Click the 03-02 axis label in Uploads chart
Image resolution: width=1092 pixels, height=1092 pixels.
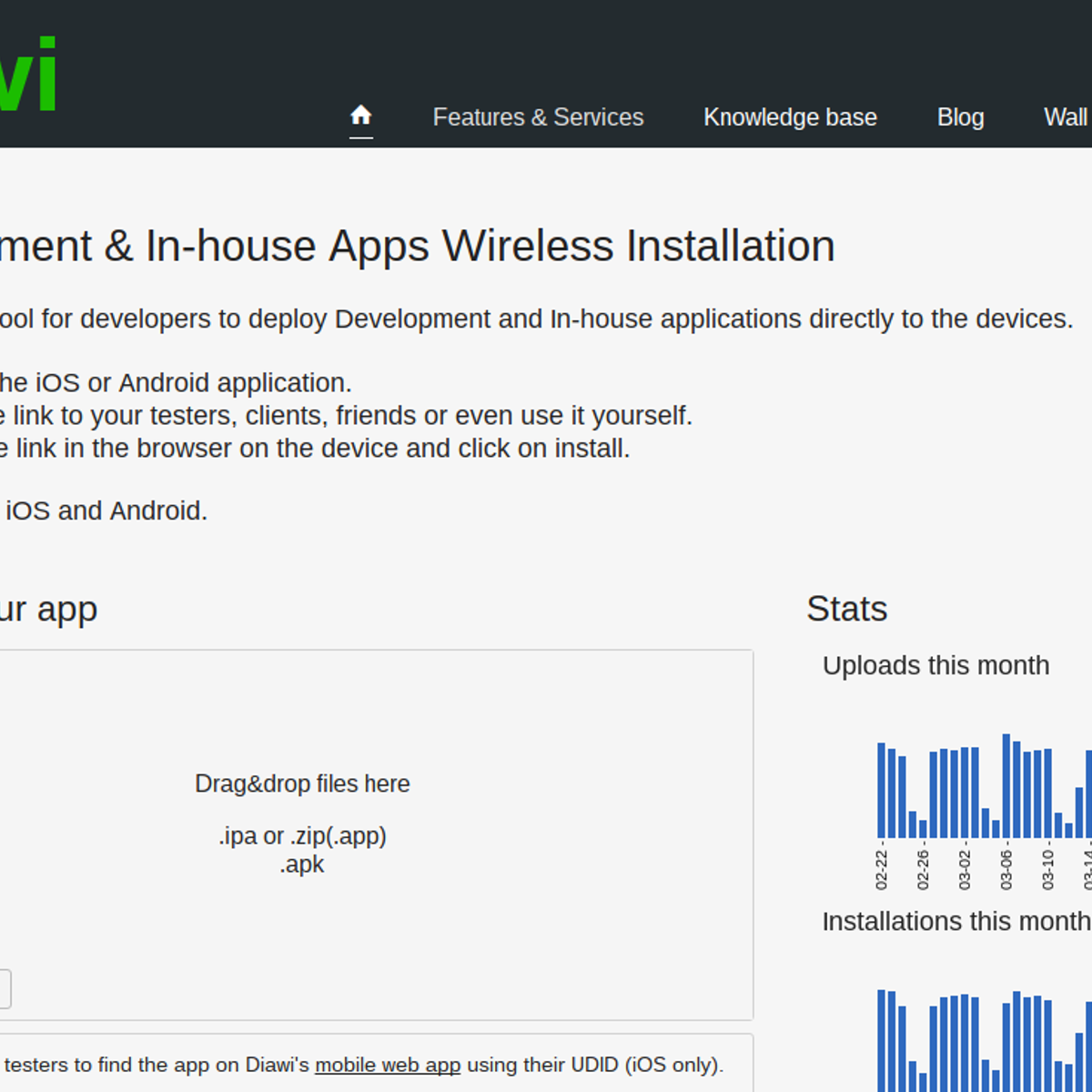965,869
